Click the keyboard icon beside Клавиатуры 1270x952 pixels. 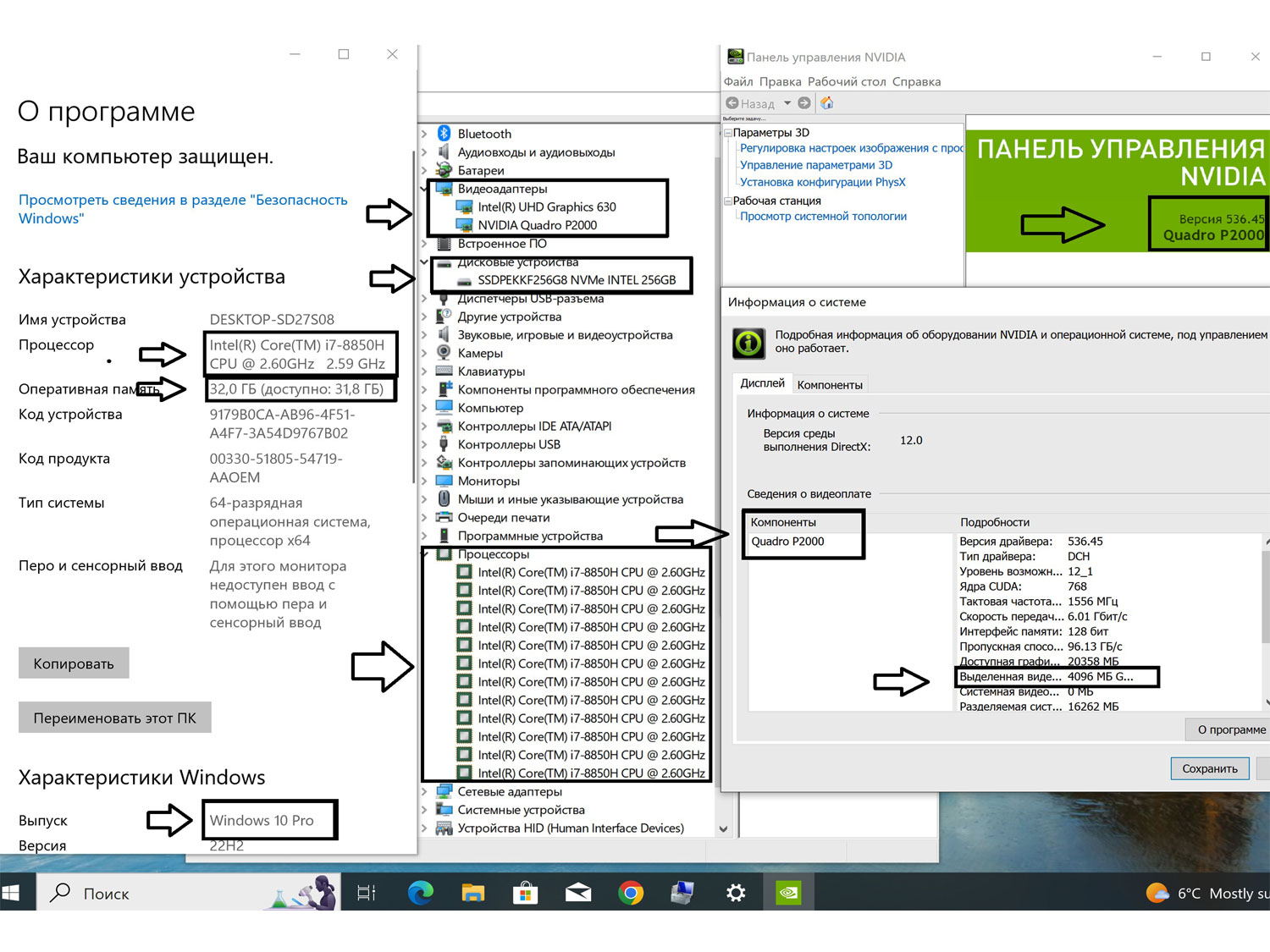444,371
